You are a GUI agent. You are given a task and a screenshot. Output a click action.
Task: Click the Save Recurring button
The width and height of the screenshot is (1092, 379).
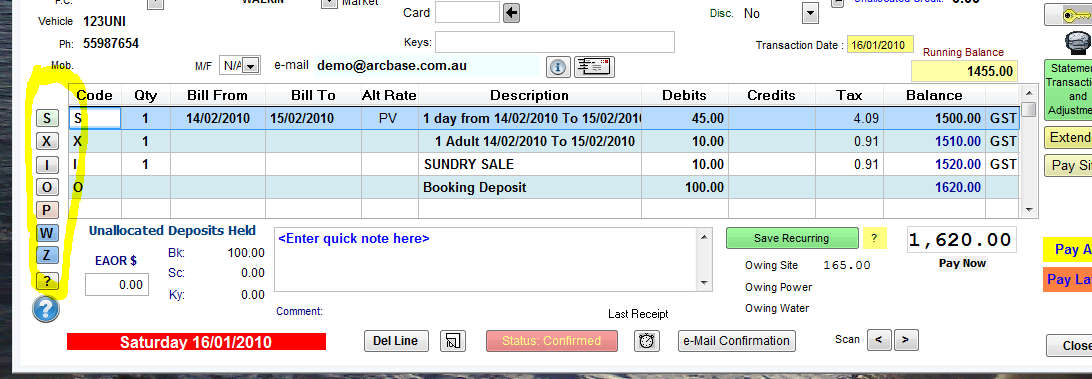click(792, 238)
